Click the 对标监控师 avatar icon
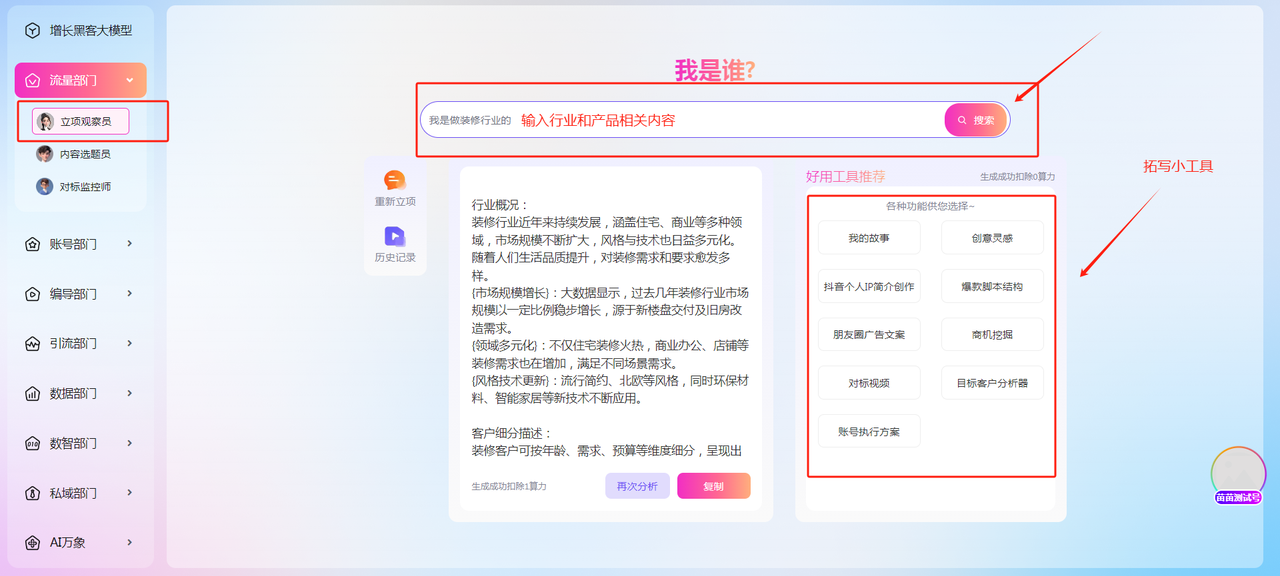 [45, 186]
